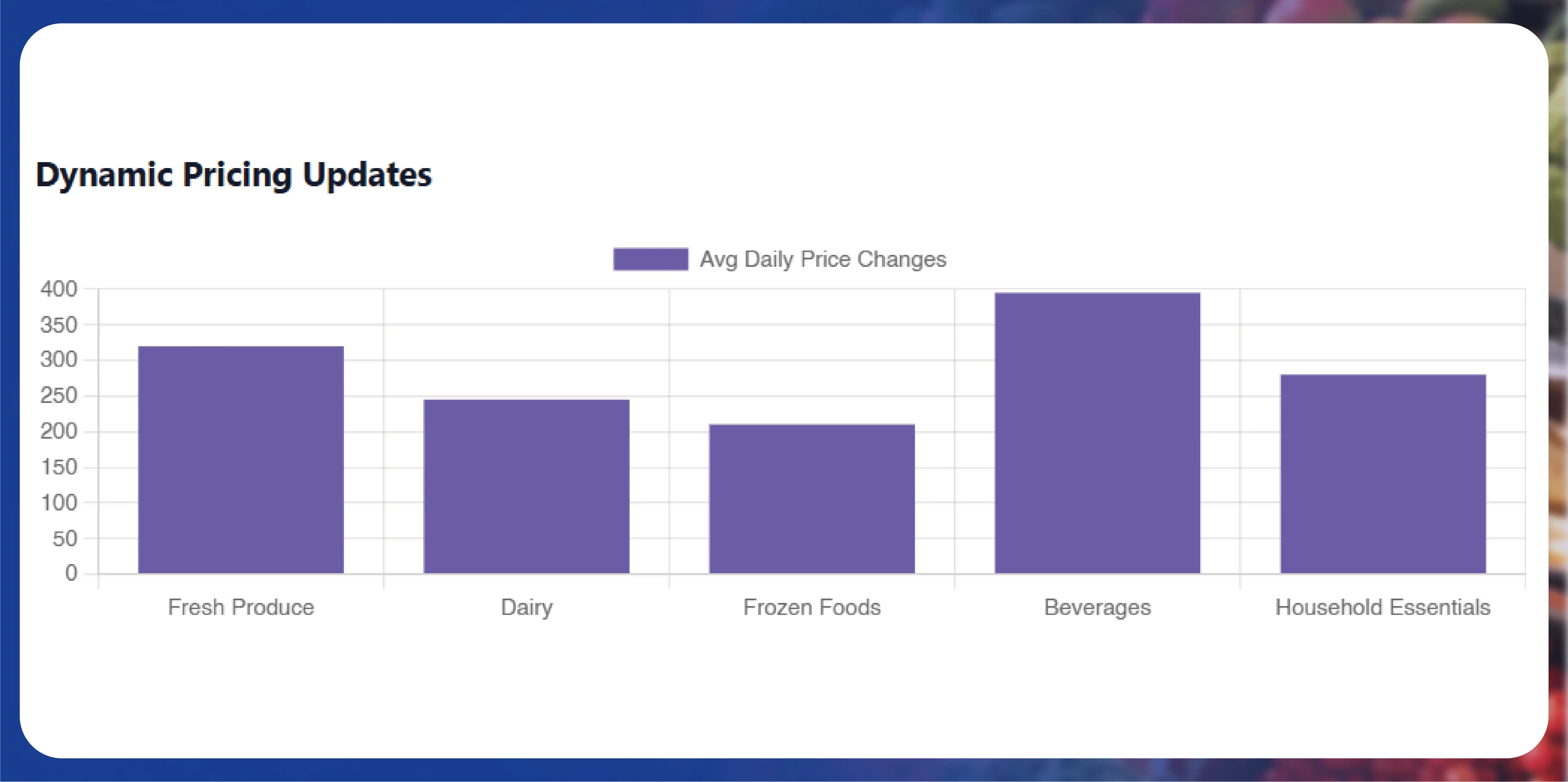Click the 0 y-axis tick label
This screenshot has height=782, width=1568.
pyautogui.click(x=71, y=573)
